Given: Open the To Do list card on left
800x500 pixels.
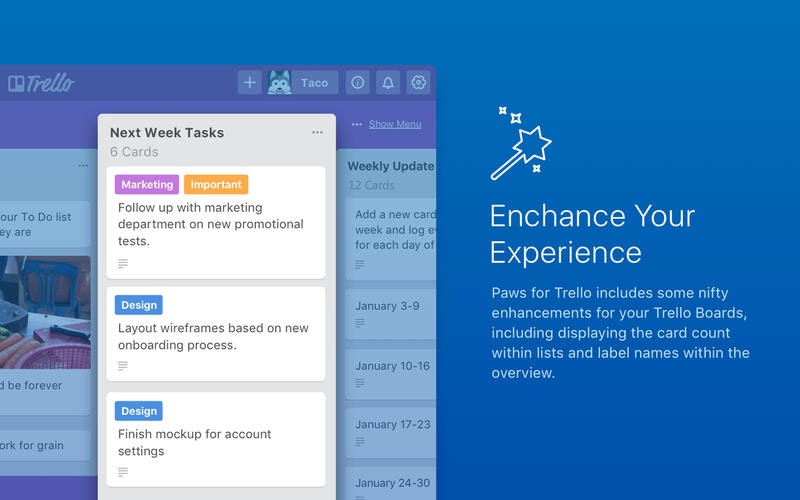Looking at the screenshot, I should coord(45,224).
